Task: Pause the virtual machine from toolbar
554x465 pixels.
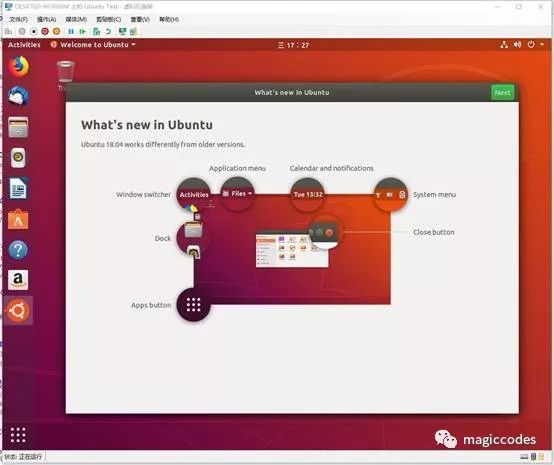Action: tap(71, 31)
